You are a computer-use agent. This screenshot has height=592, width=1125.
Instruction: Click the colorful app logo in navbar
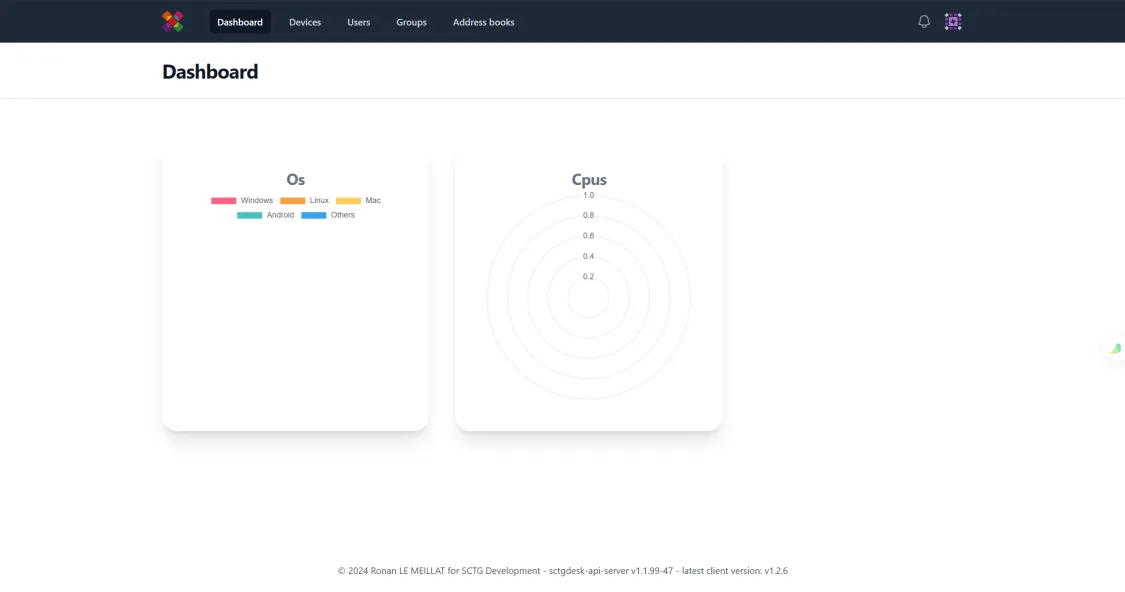coord(172,22)
